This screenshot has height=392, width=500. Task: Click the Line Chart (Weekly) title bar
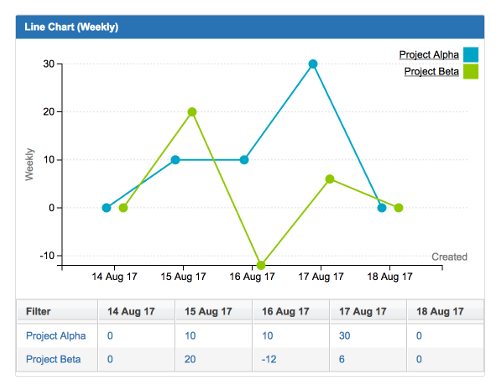pos(250,27)
